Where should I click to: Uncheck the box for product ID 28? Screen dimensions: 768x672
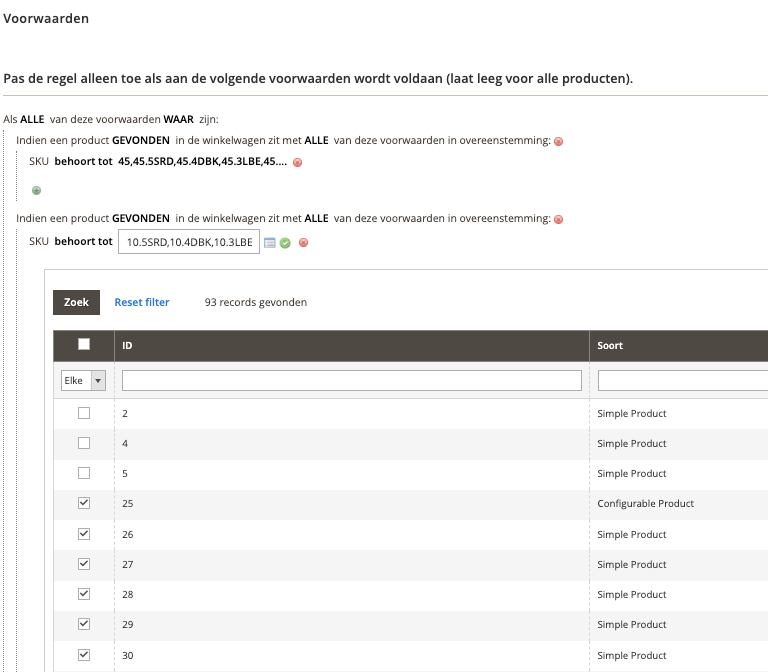[x=84, y=594]
